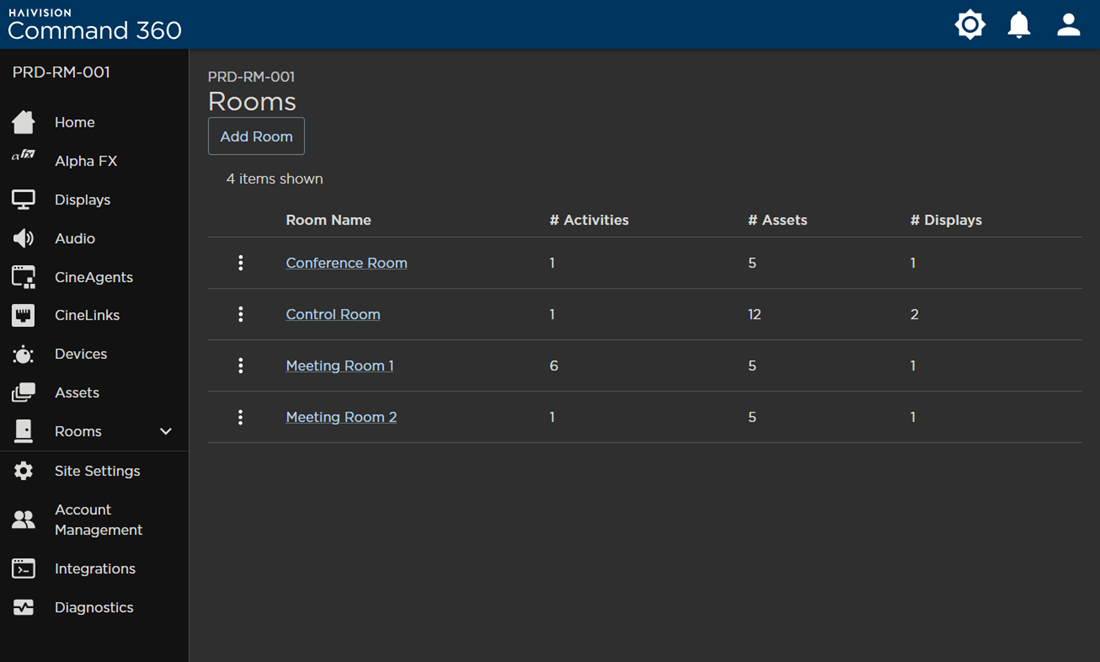Click Meeting Room 1 activities value 6

554,365
